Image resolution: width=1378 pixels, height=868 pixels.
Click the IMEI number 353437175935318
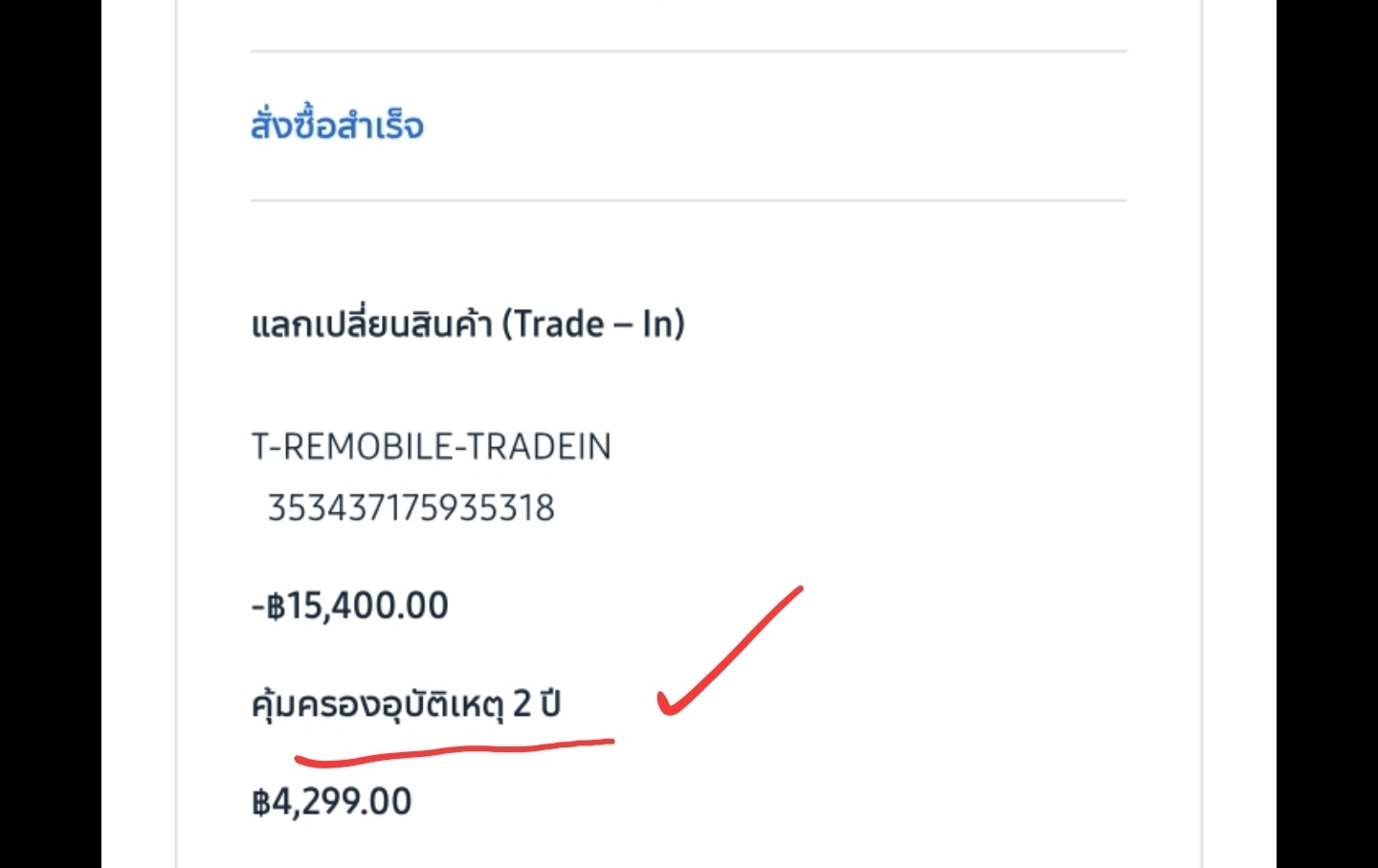tap(411, 508)
